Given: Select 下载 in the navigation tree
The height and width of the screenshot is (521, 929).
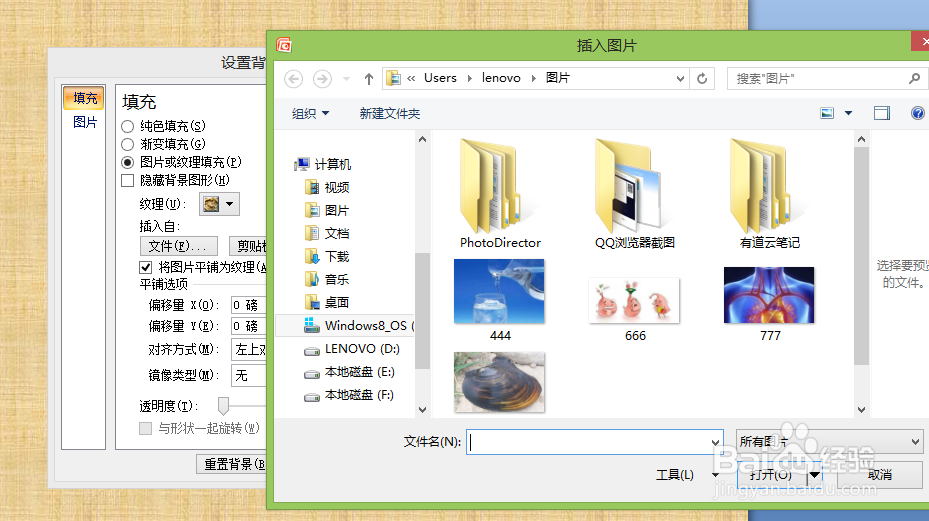Looking at the screenshot, I should [327, 257].
